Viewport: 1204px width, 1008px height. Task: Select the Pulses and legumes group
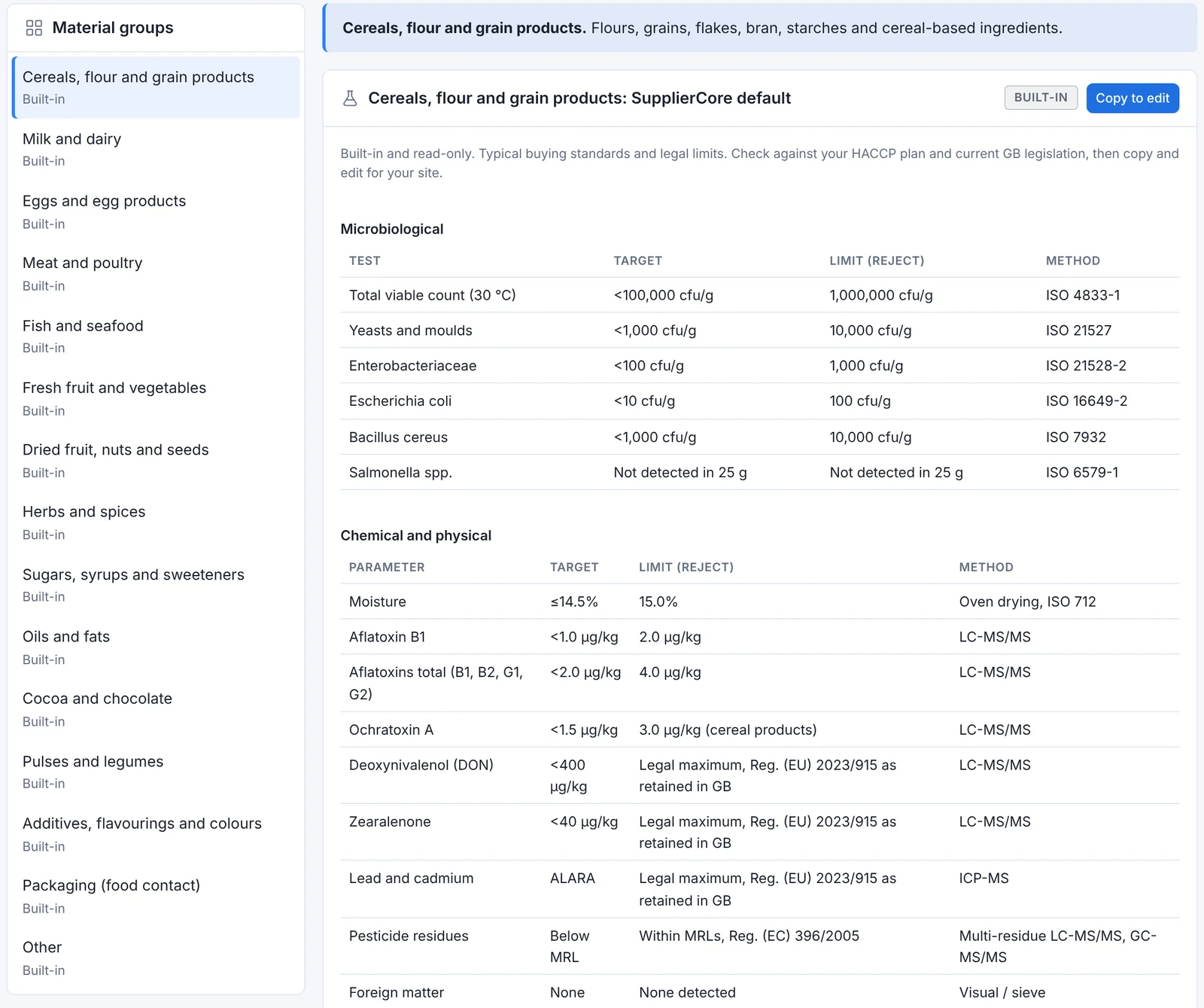click(156, 772)
